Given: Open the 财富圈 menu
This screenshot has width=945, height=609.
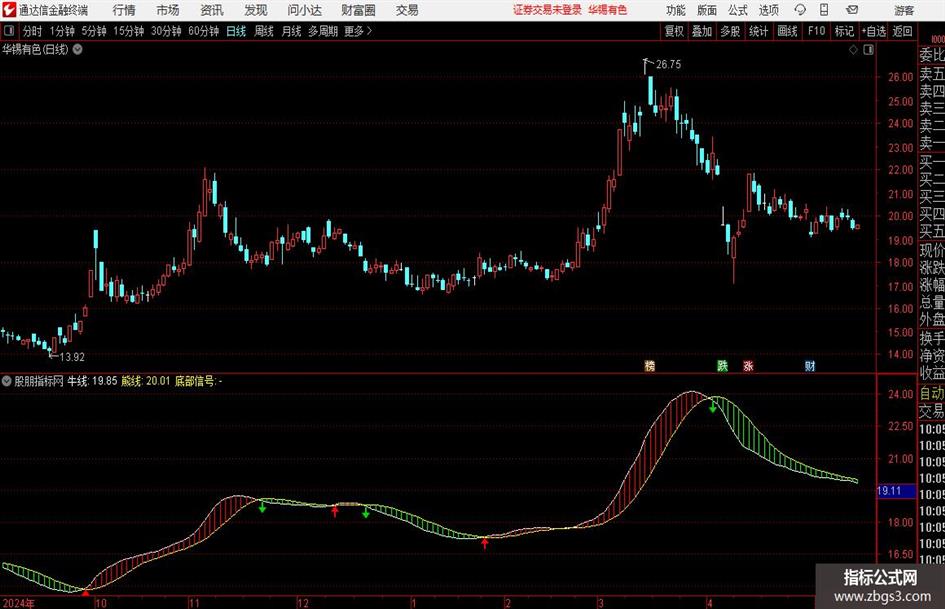Looking at the screenshot, I should click(358, 10).
